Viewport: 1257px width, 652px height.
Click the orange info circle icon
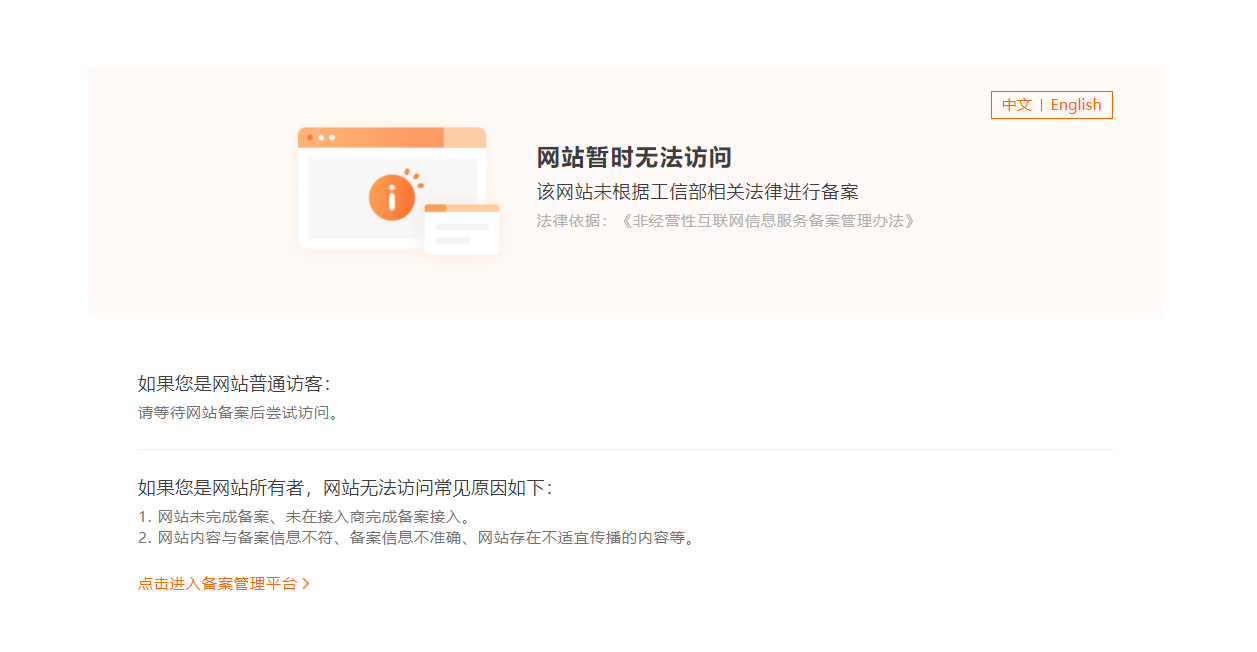point(392,197)
